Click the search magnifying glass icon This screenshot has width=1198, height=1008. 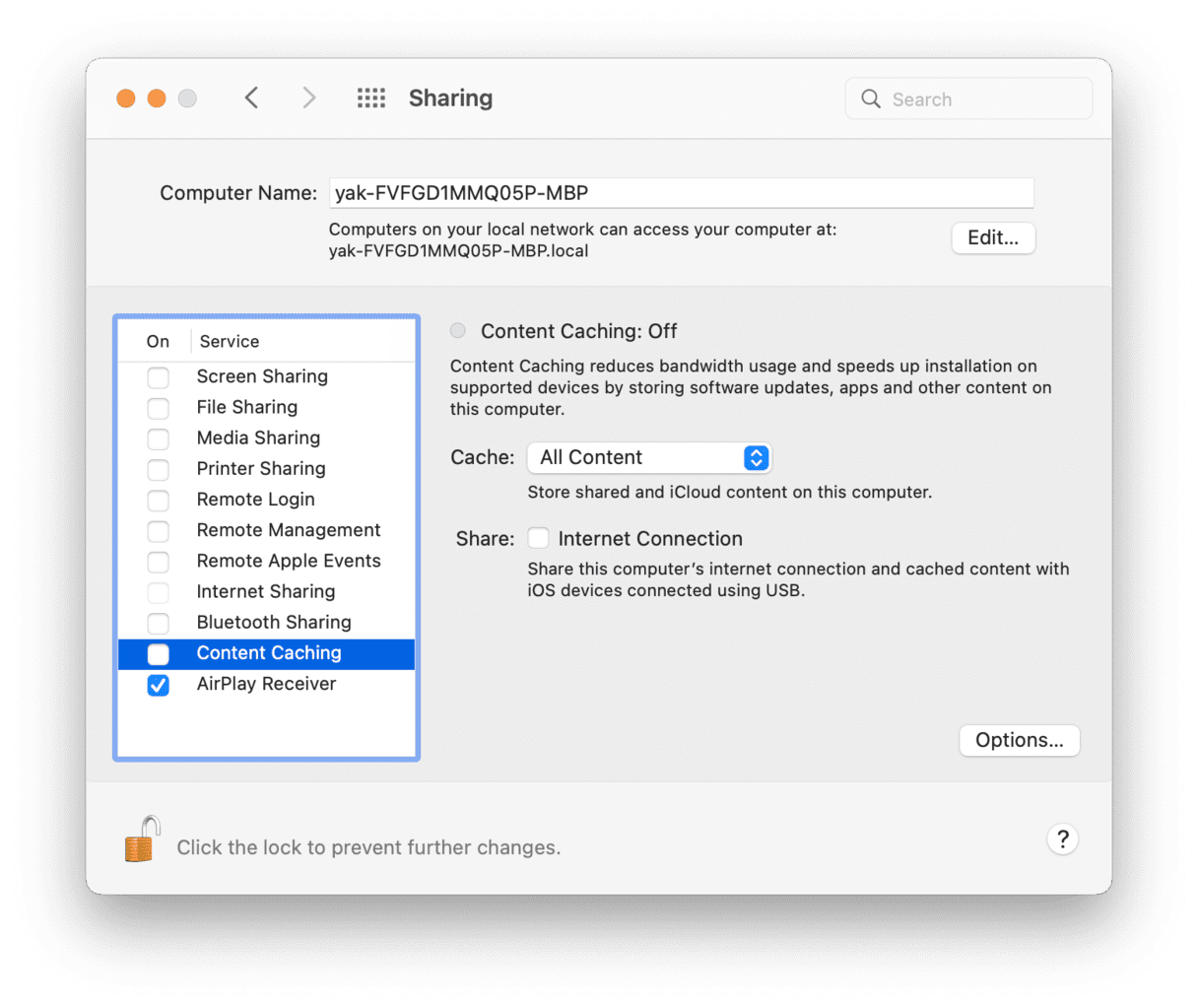click(871, 99)
